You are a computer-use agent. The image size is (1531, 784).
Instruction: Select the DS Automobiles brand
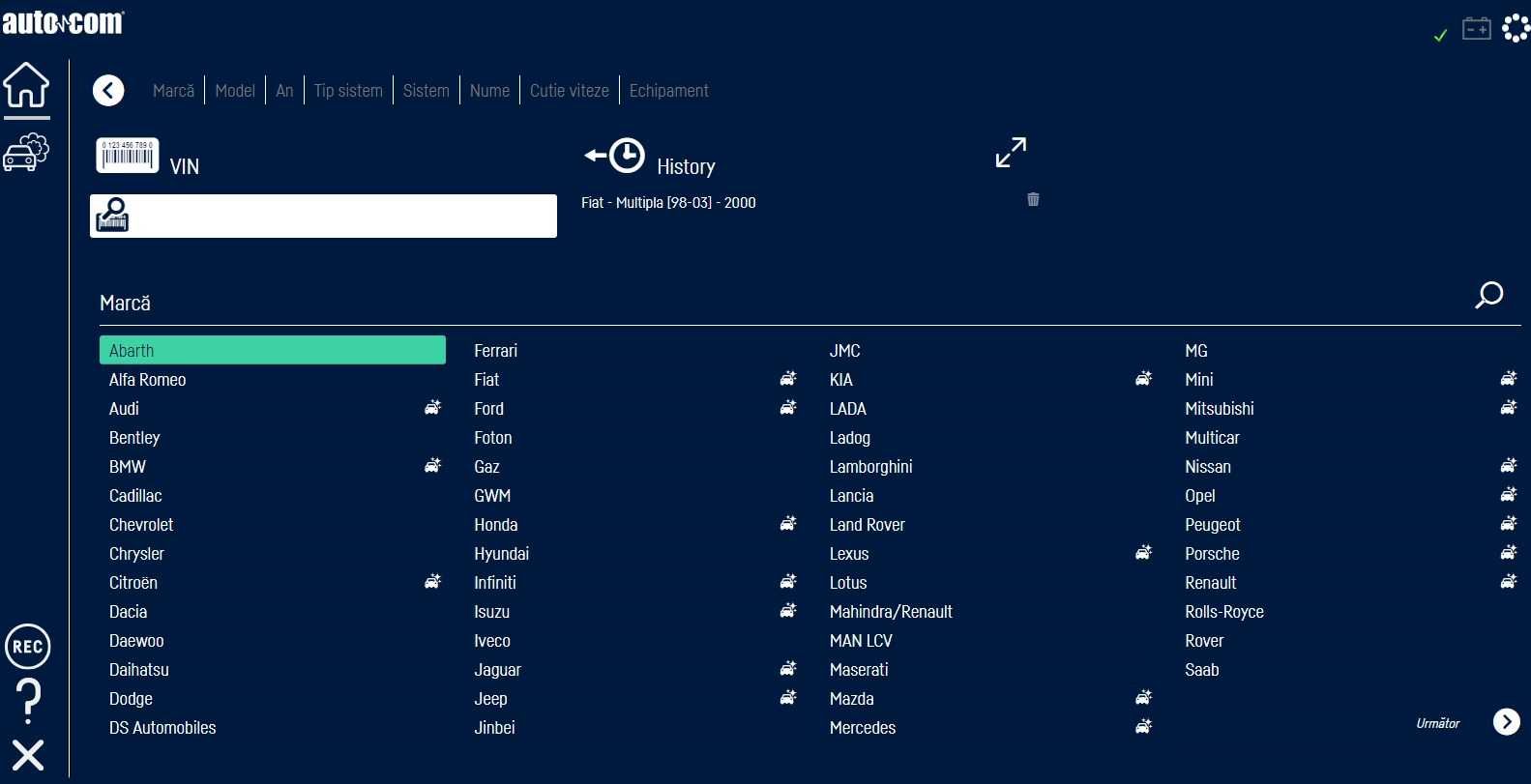162,728
